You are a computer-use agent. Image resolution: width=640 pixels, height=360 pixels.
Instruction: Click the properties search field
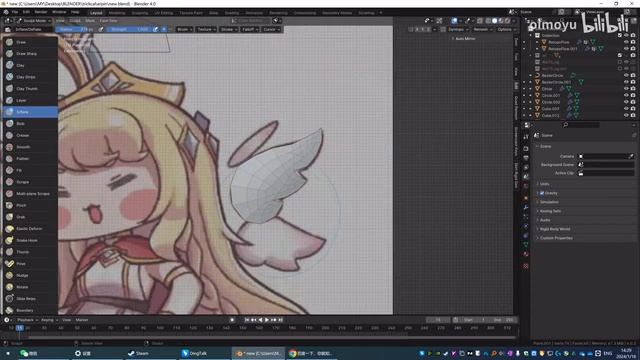[x=581, y=125]
